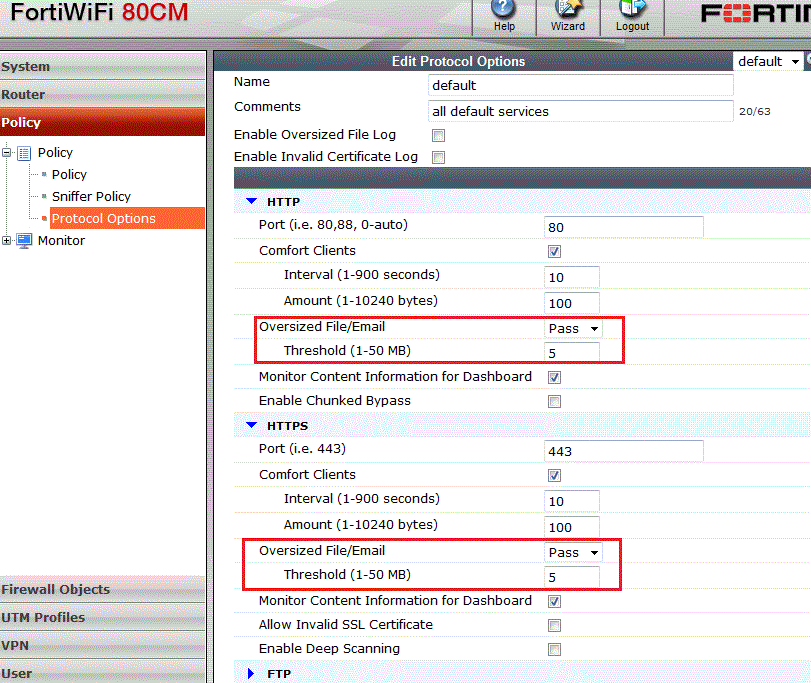Click the Comments input field
Screen dimensions: 811x683
click(x=580, y=111)
